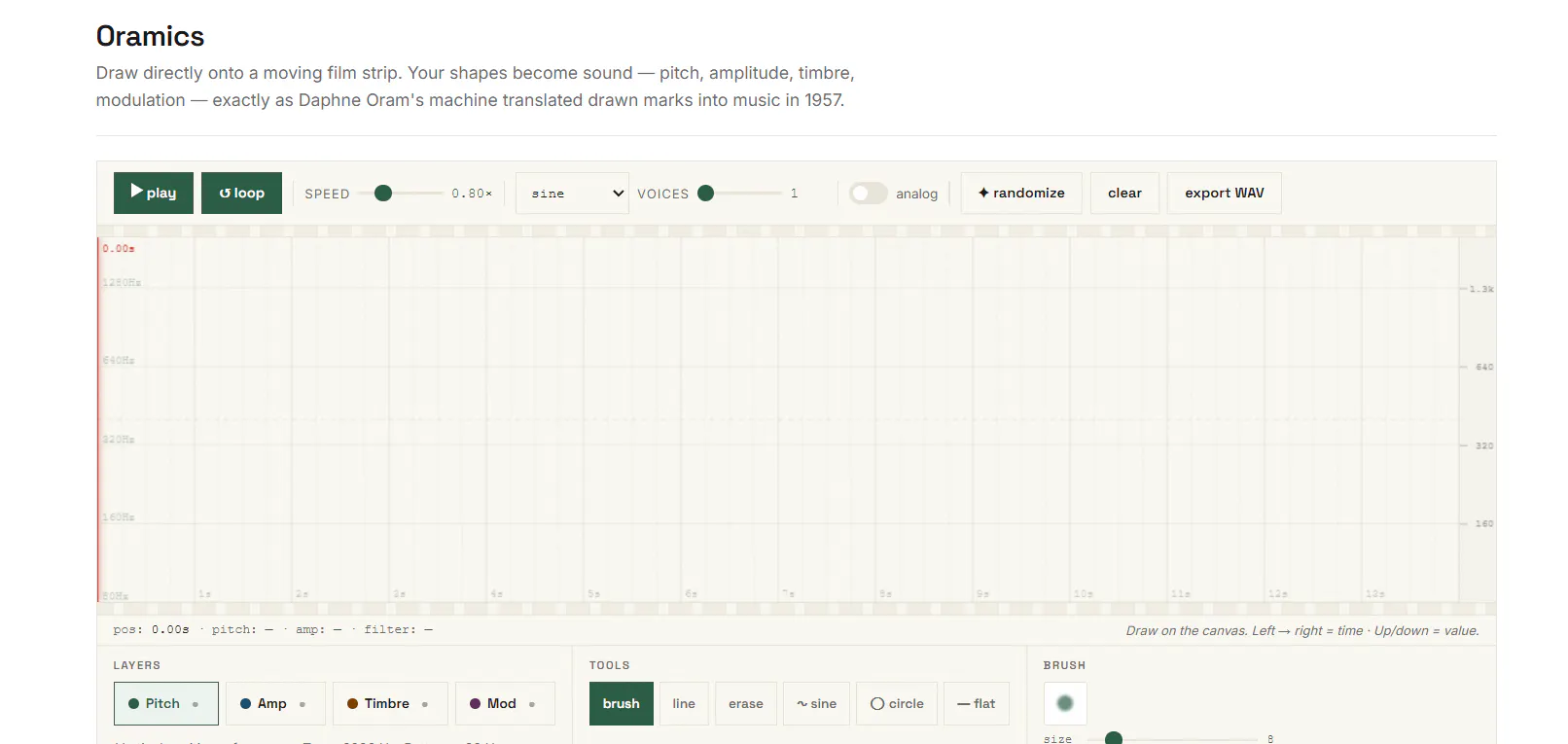Adjust the VOICES slider
Screen dimensions: 1568x744
tap(740, 194)
